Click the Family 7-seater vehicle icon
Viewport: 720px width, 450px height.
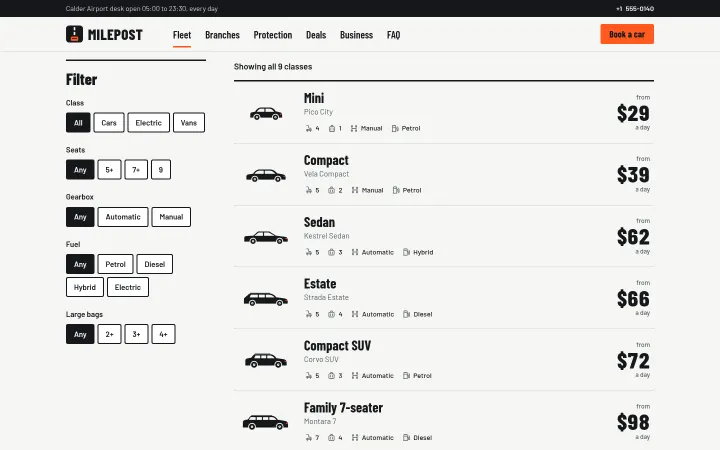(266, 422)
